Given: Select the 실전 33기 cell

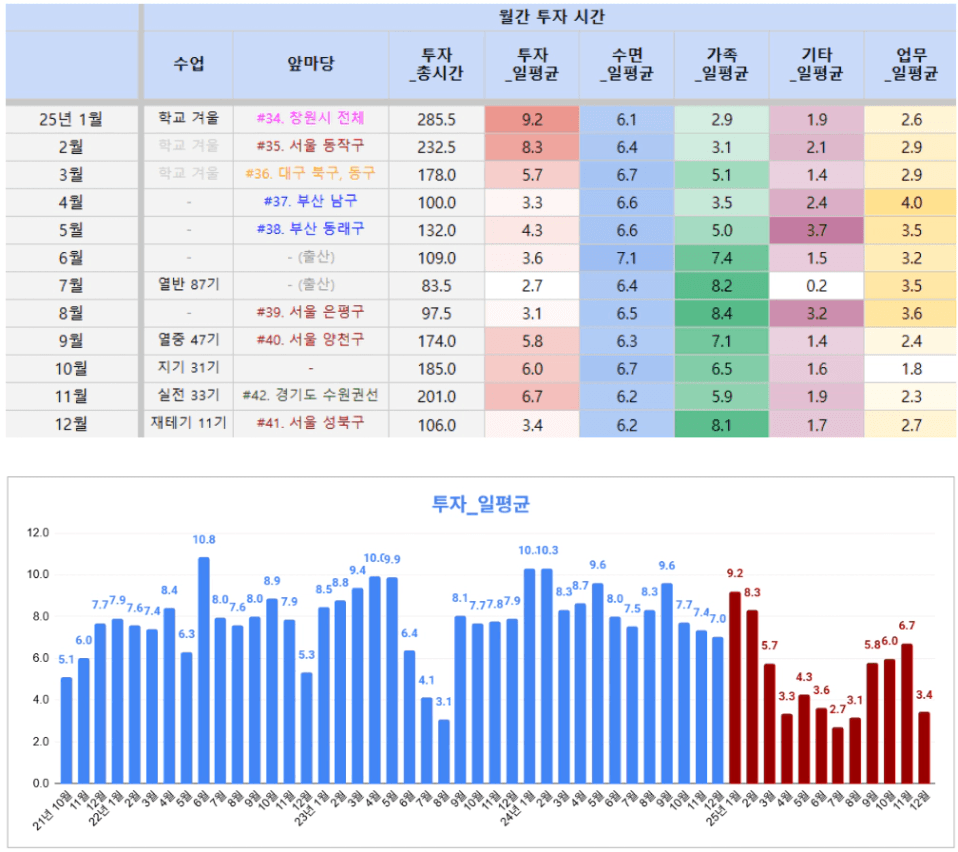Looking at the screenshot, I should point(188,396).
